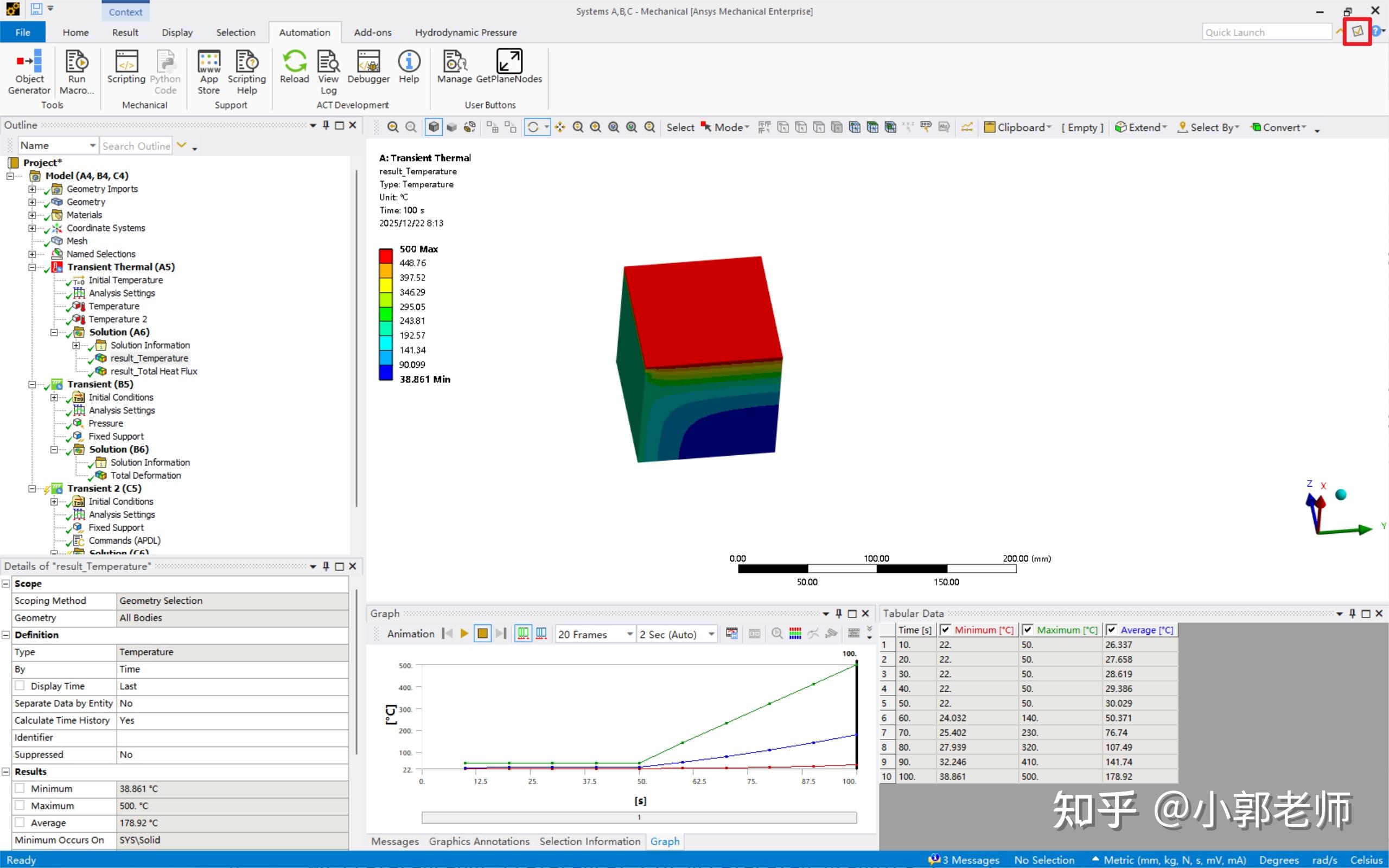
Task: Play the result animation
Action: [464, 633]
